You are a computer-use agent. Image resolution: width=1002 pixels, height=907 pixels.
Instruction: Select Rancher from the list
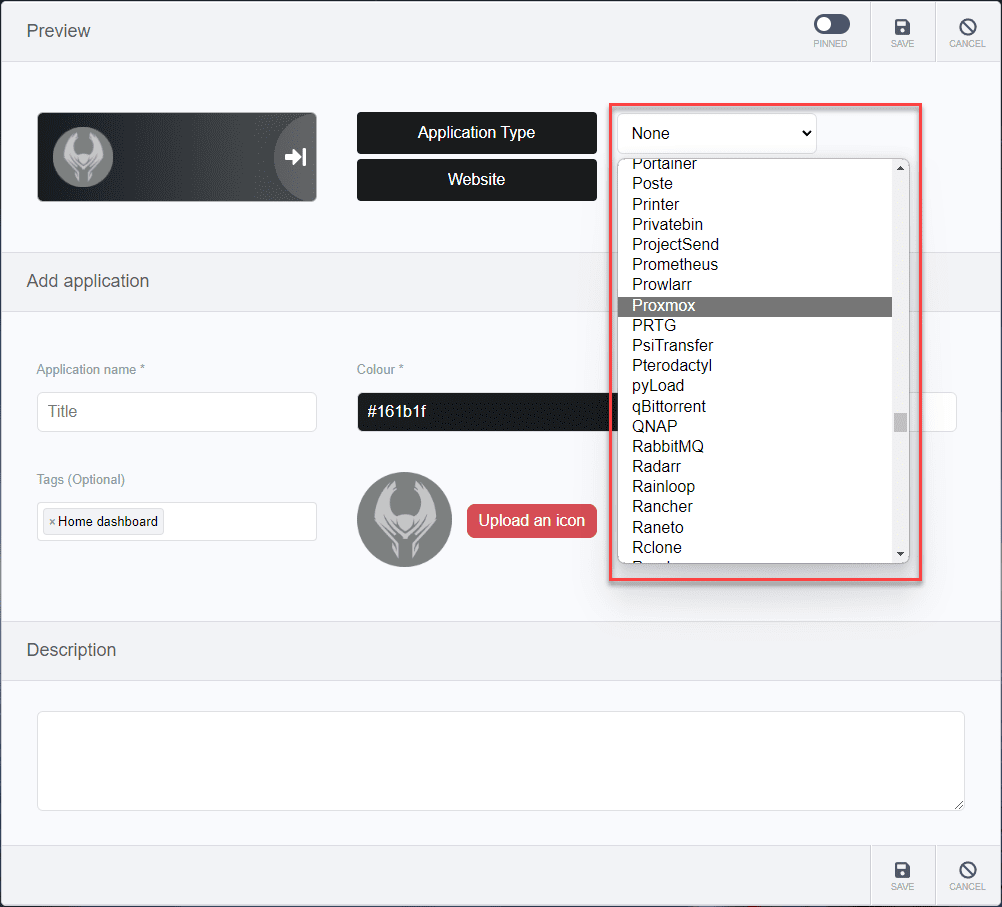[x=755, y=507]
